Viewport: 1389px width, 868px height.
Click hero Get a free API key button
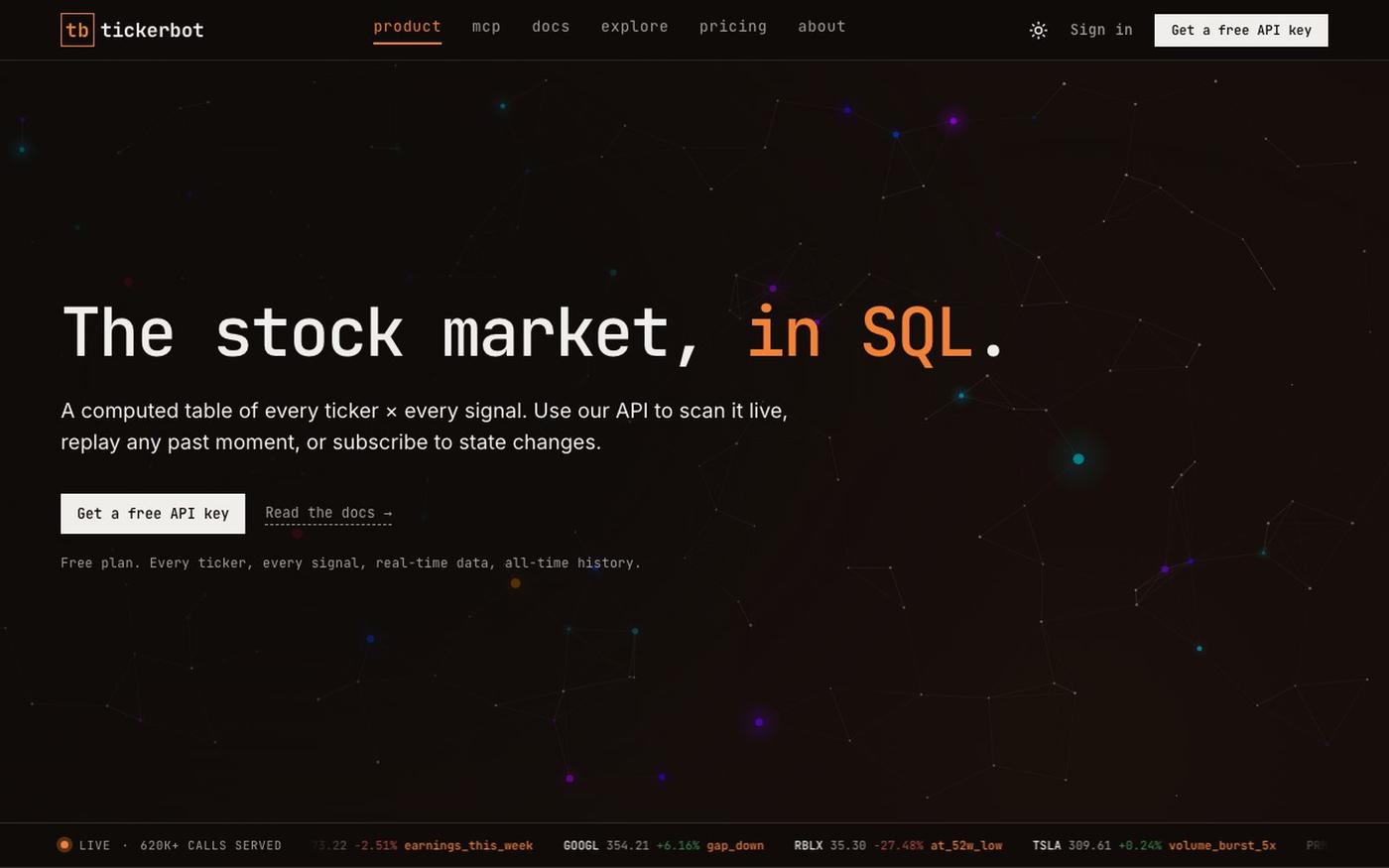coord(153,513)
